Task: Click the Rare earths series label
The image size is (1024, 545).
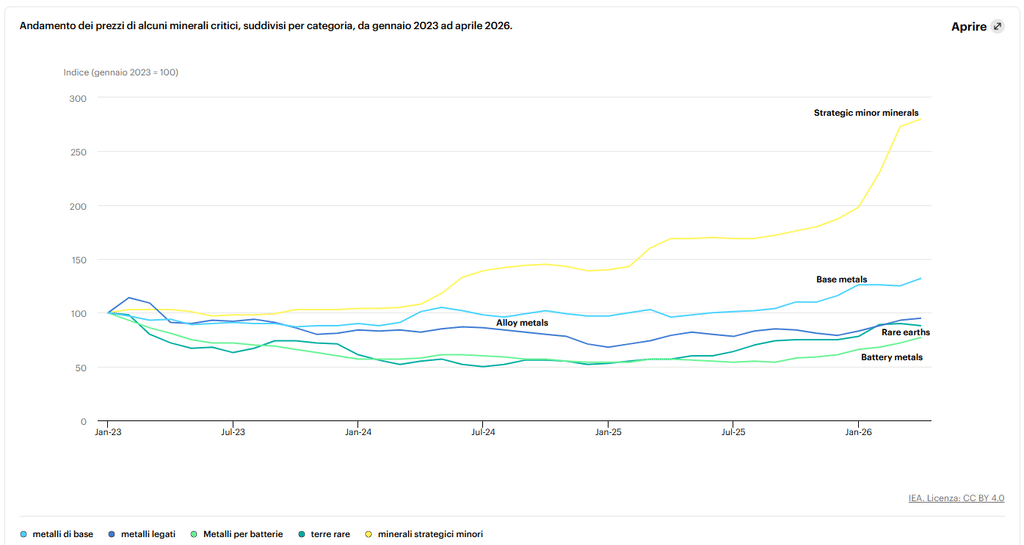Action: coord(906,332)
